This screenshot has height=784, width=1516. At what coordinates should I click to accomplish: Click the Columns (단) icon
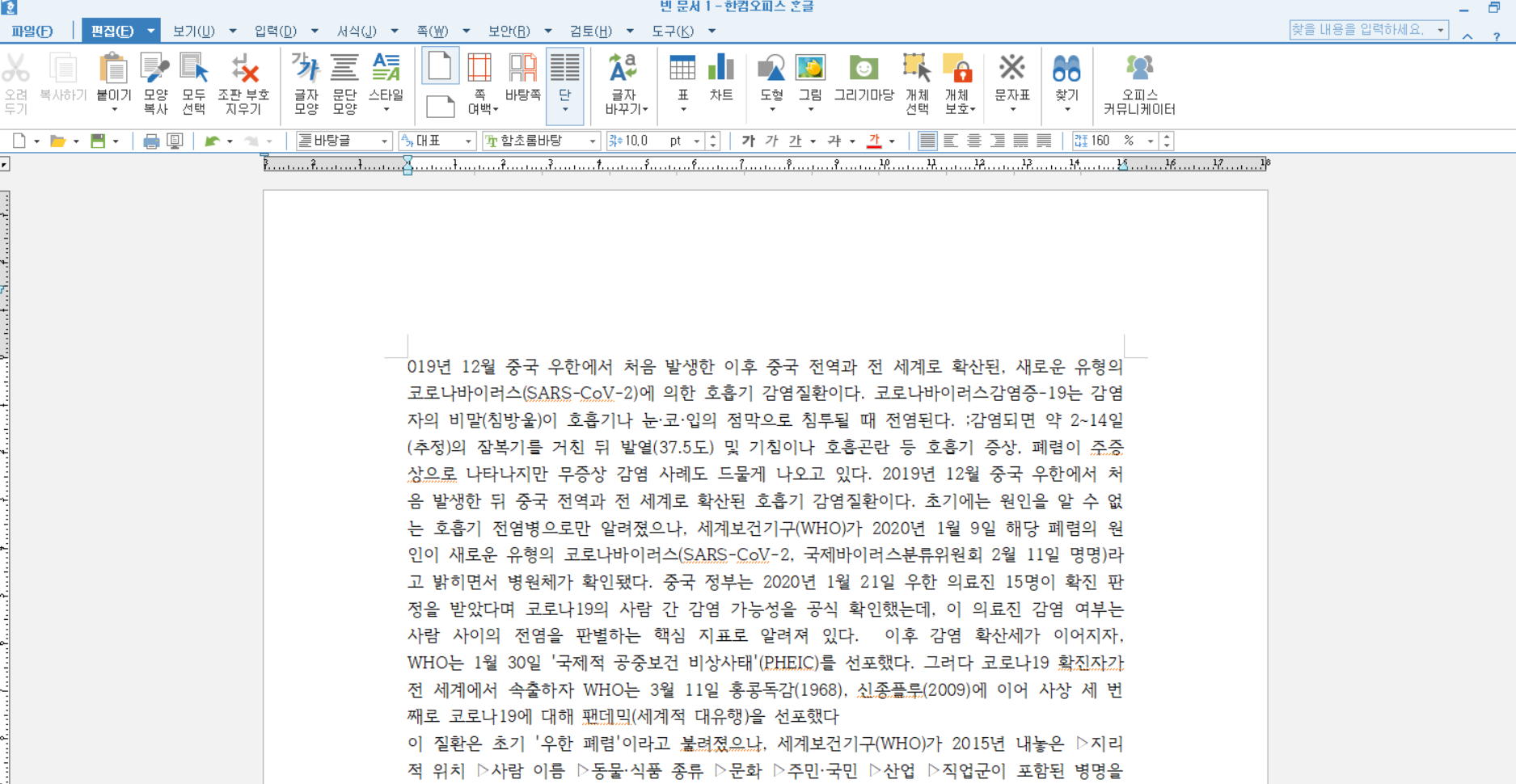point(564,69)
